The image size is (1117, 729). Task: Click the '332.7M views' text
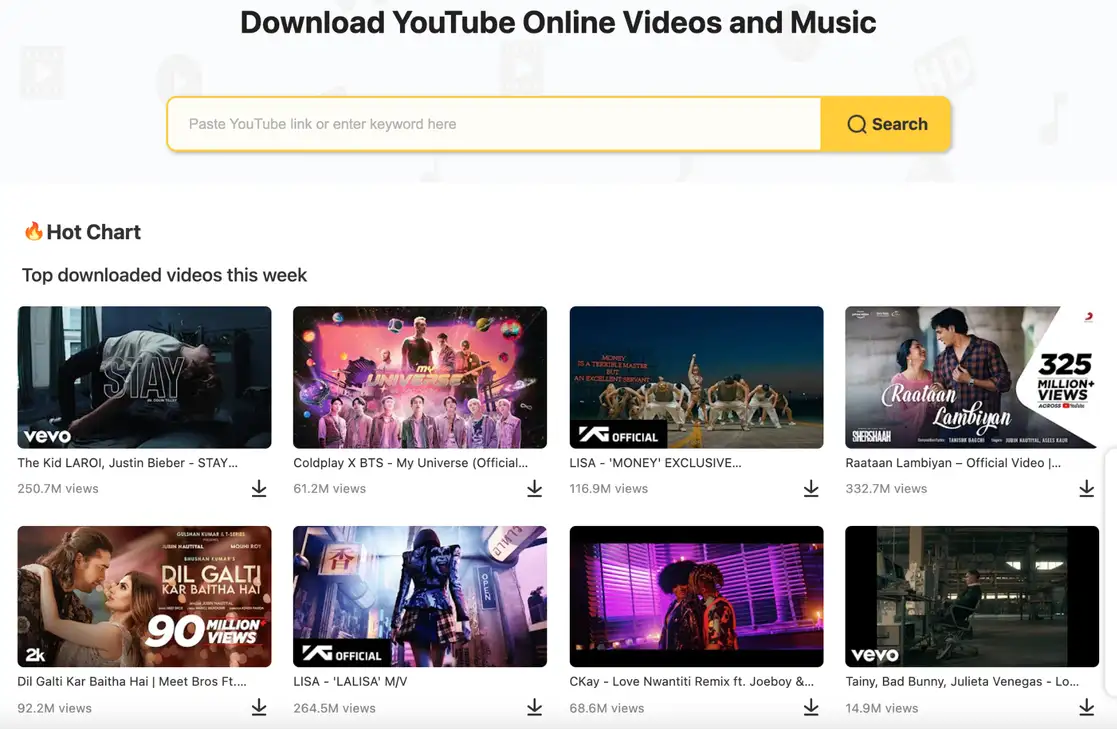(x=886, y=489)
